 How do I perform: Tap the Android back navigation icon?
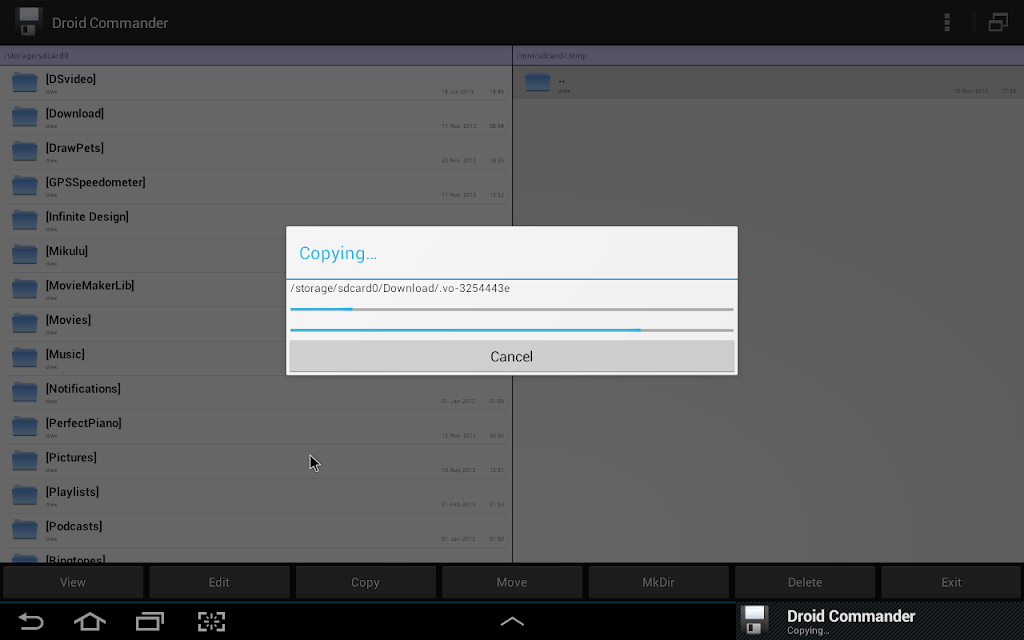point(30,621)
